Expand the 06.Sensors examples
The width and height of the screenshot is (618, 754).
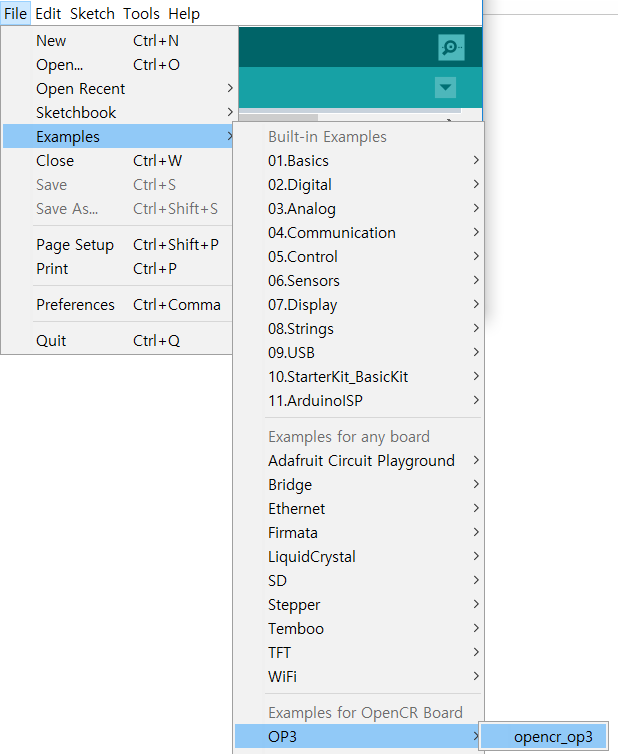(359, 281)
